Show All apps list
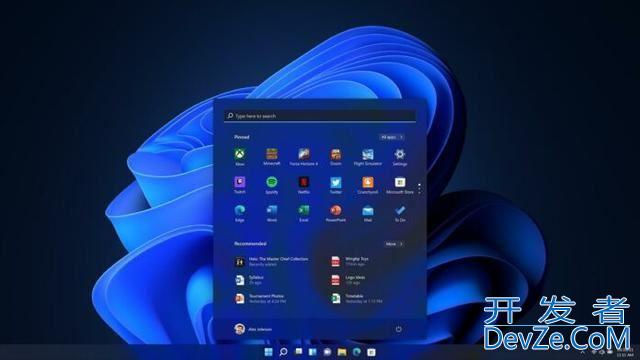This screenshot has height=360, width=640. pyautogui.click(x=391, y=137)
